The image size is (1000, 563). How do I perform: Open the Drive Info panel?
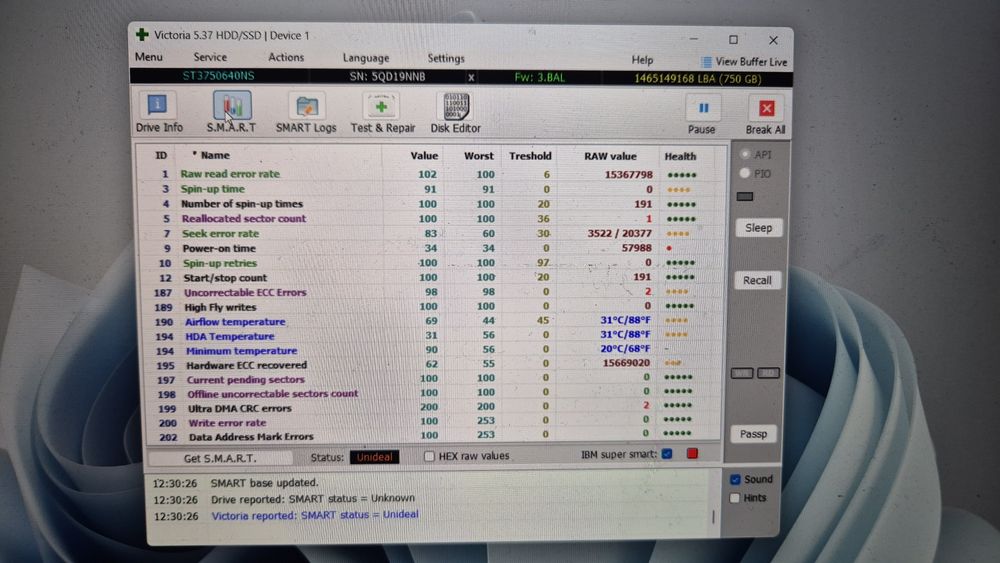point(158,112)
